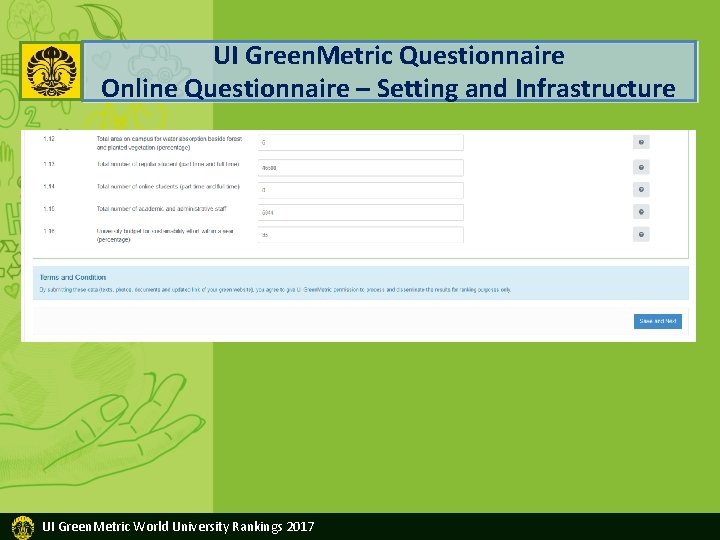Open help icon for university sustainability budget question
720x540 pixels.
coord(641,234)
